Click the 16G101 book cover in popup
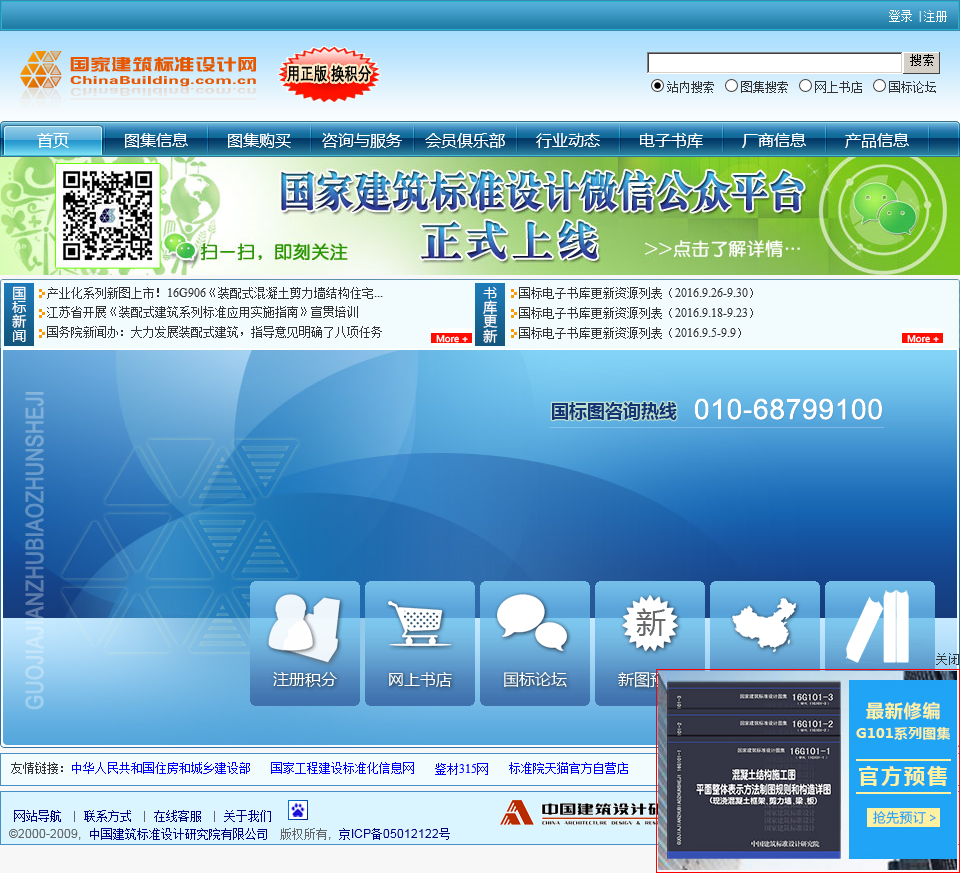This screenshot has height=873, width=960. [752, 770]
